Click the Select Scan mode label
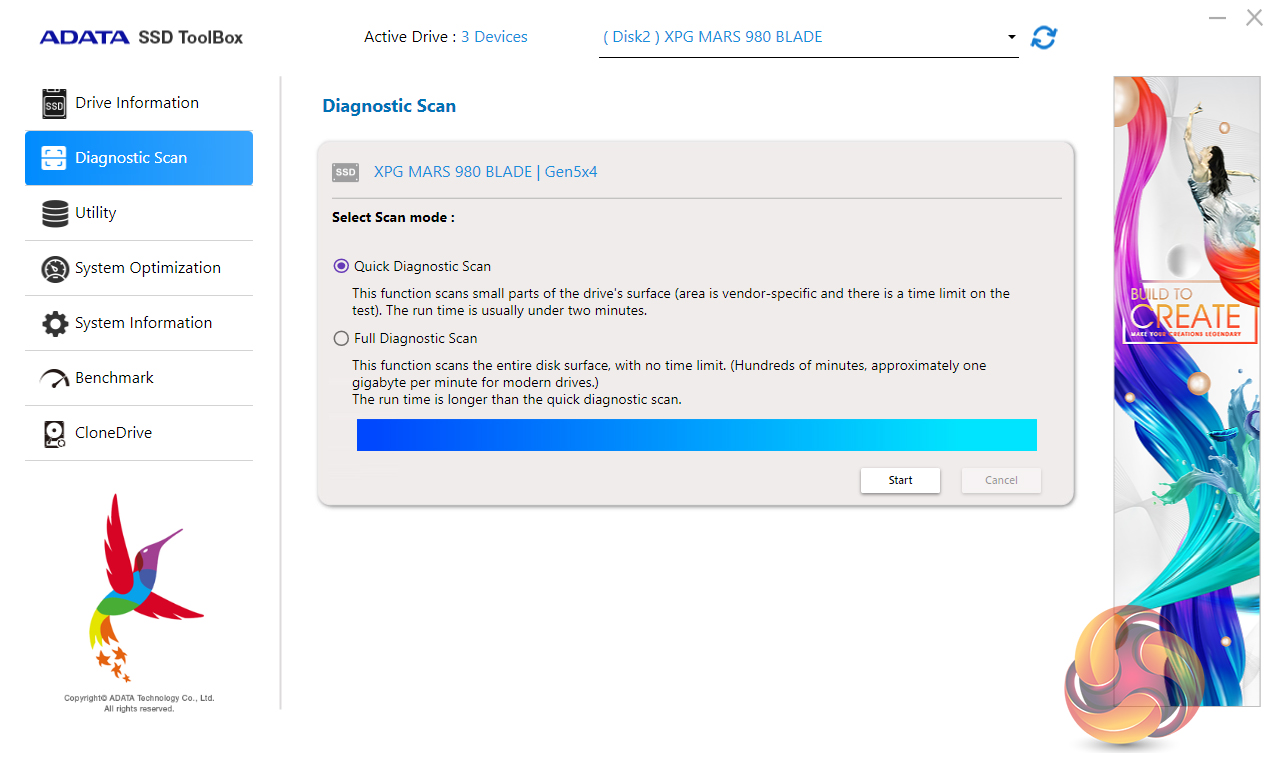 coord(393,217)
